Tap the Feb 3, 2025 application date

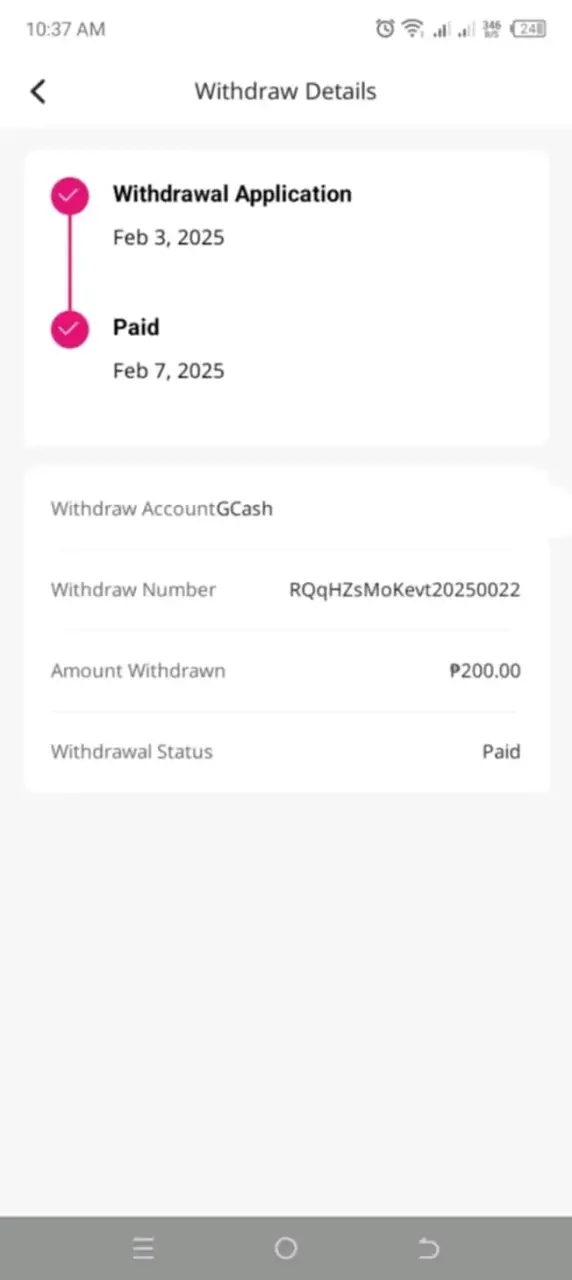(x=168, y=238)
